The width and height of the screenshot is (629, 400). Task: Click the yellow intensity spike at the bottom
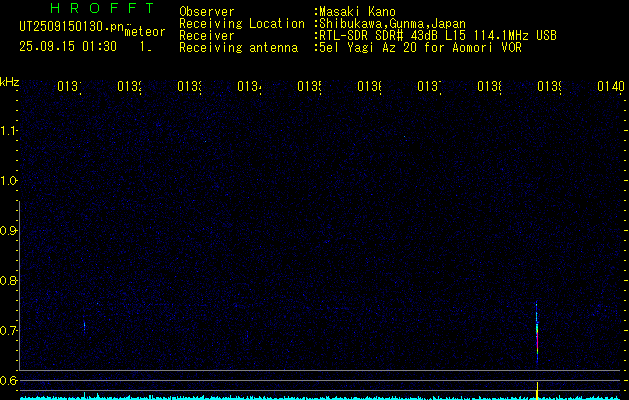click(x=537, y=391)
